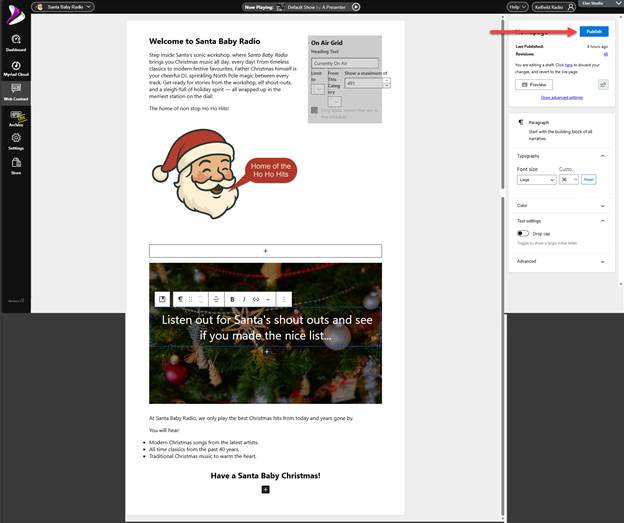624x523 pixels.
Task: Increase the Show a maximum of stepper
Action: click(x=386, y=80)
